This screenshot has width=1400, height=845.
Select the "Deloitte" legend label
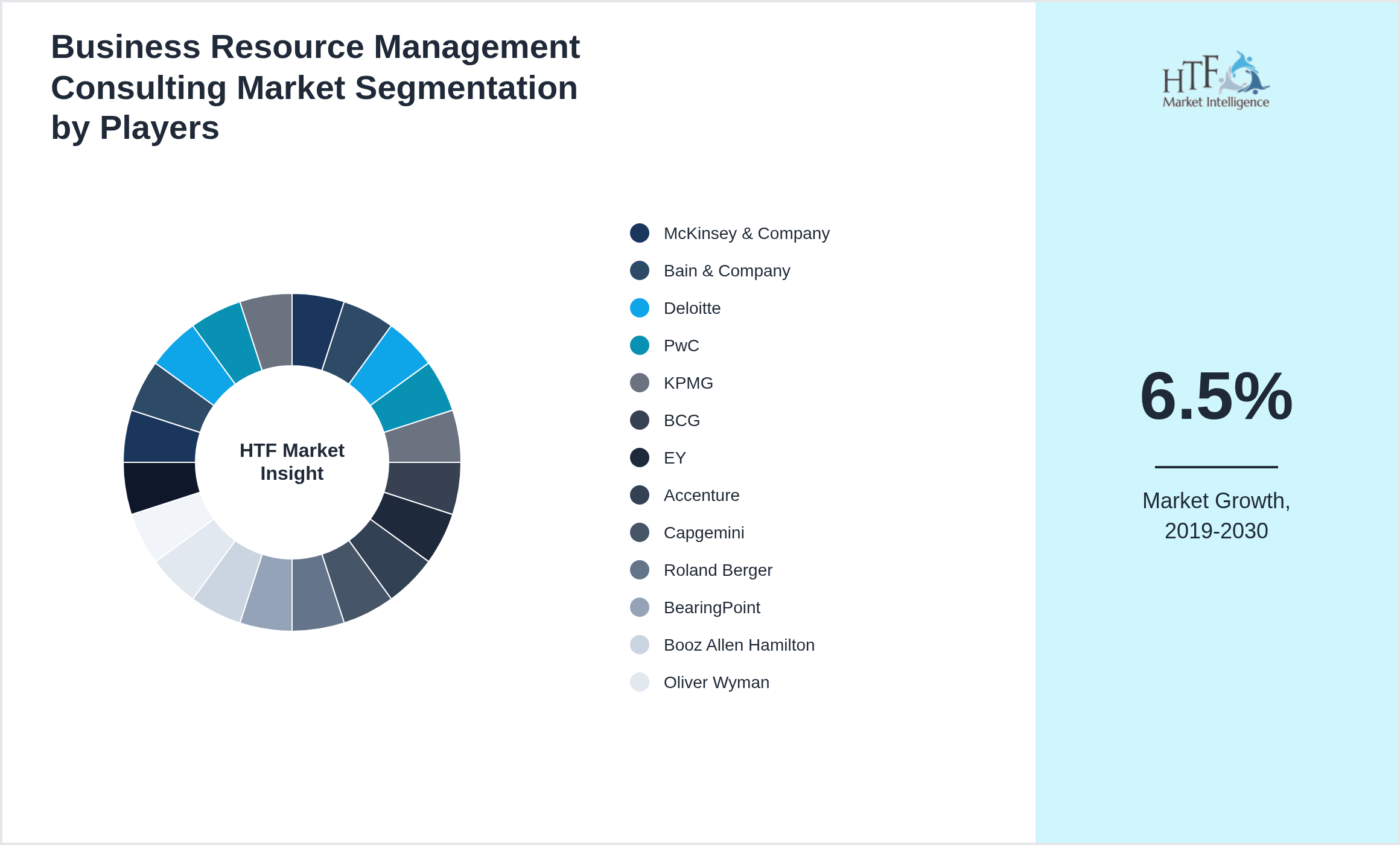(x=692, y=308)
